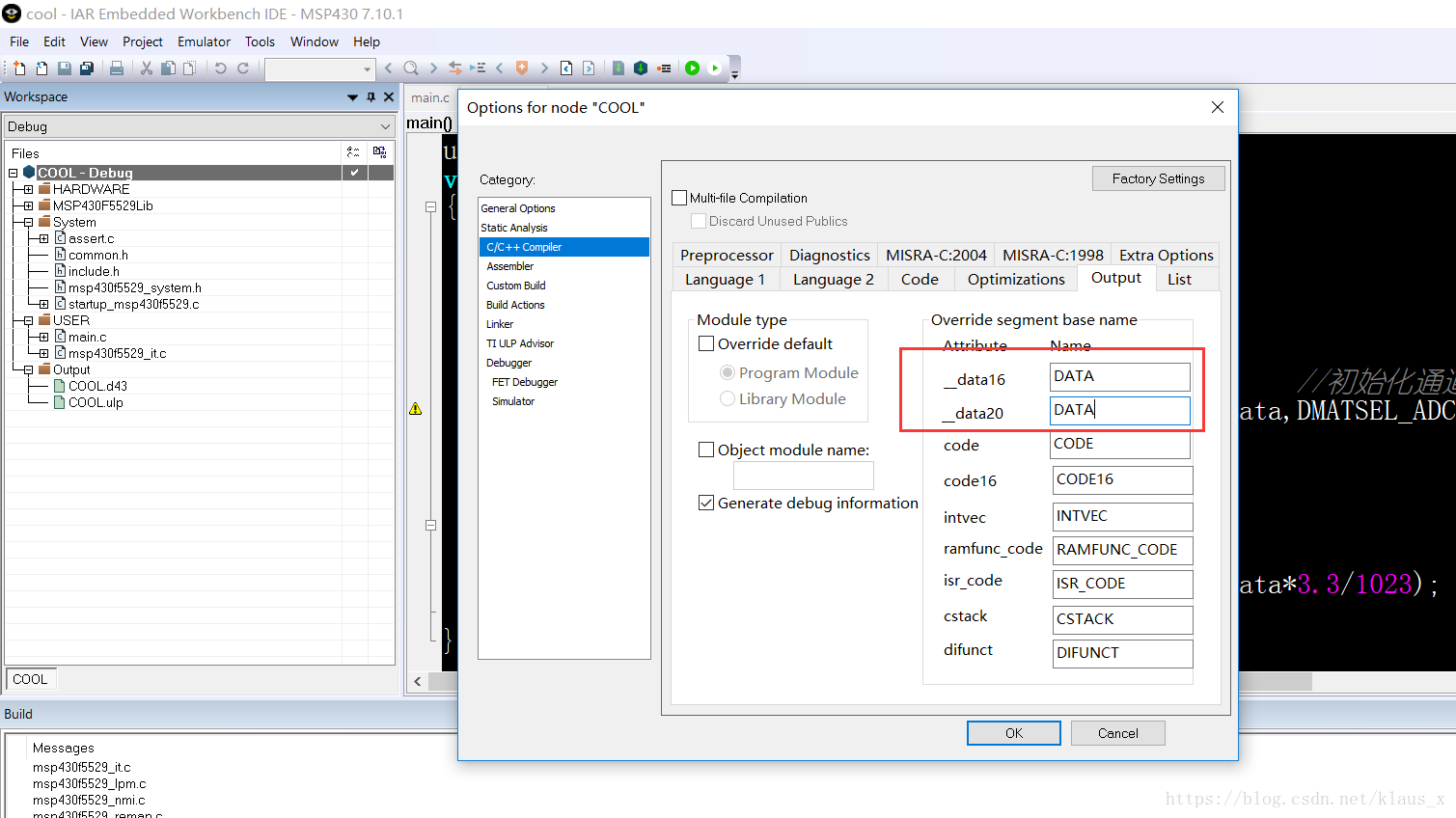This screenshot has width=1456, height=818.
Task: Click the Copy toolbar icon
Action: coord(168,68)
